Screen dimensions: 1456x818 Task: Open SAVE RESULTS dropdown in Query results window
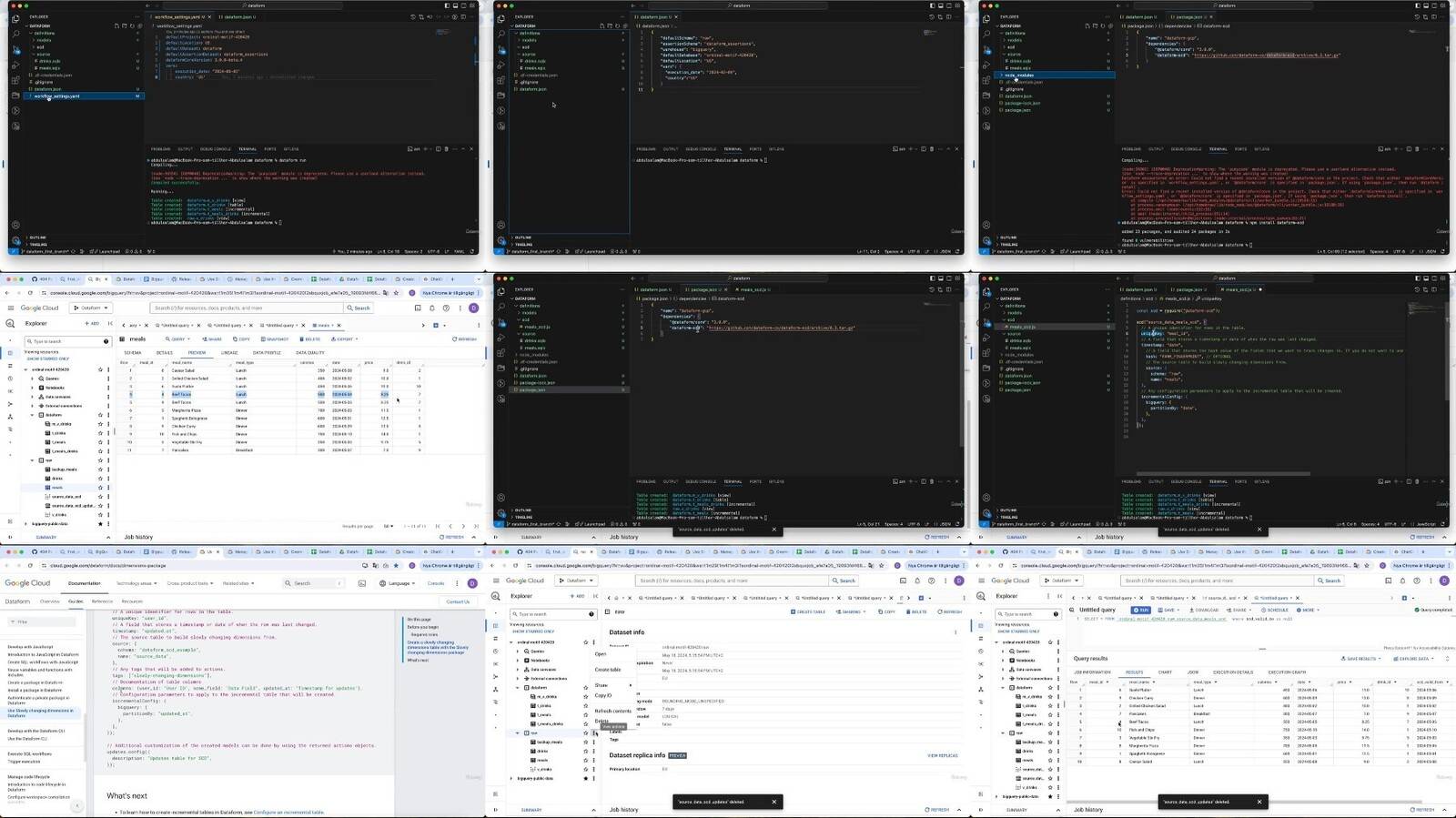click(x=1360, y=659)
